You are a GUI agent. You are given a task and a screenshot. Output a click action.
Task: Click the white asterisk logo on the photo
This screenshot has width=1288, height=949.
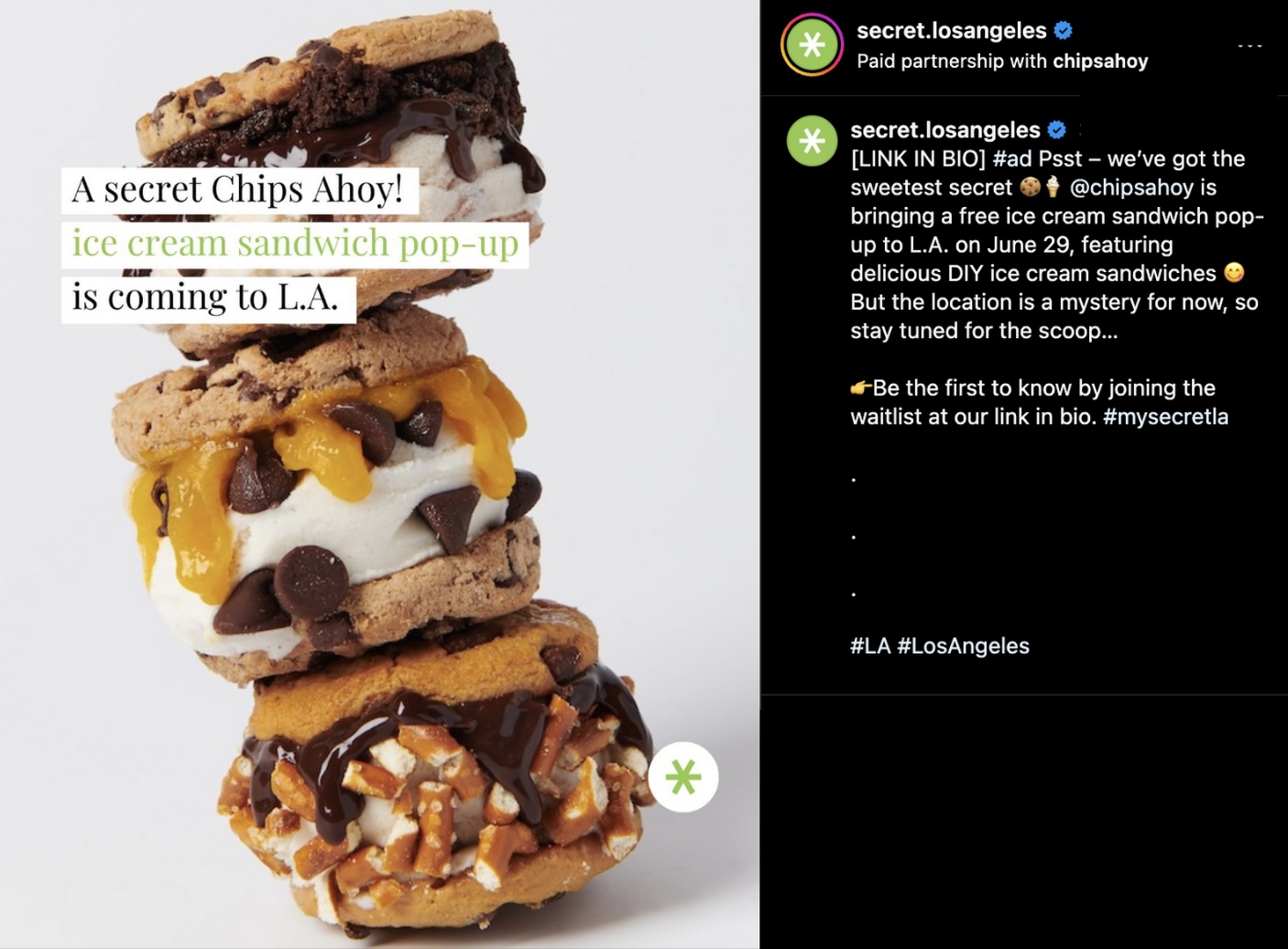pyautogui.click(x=683, y=777)
